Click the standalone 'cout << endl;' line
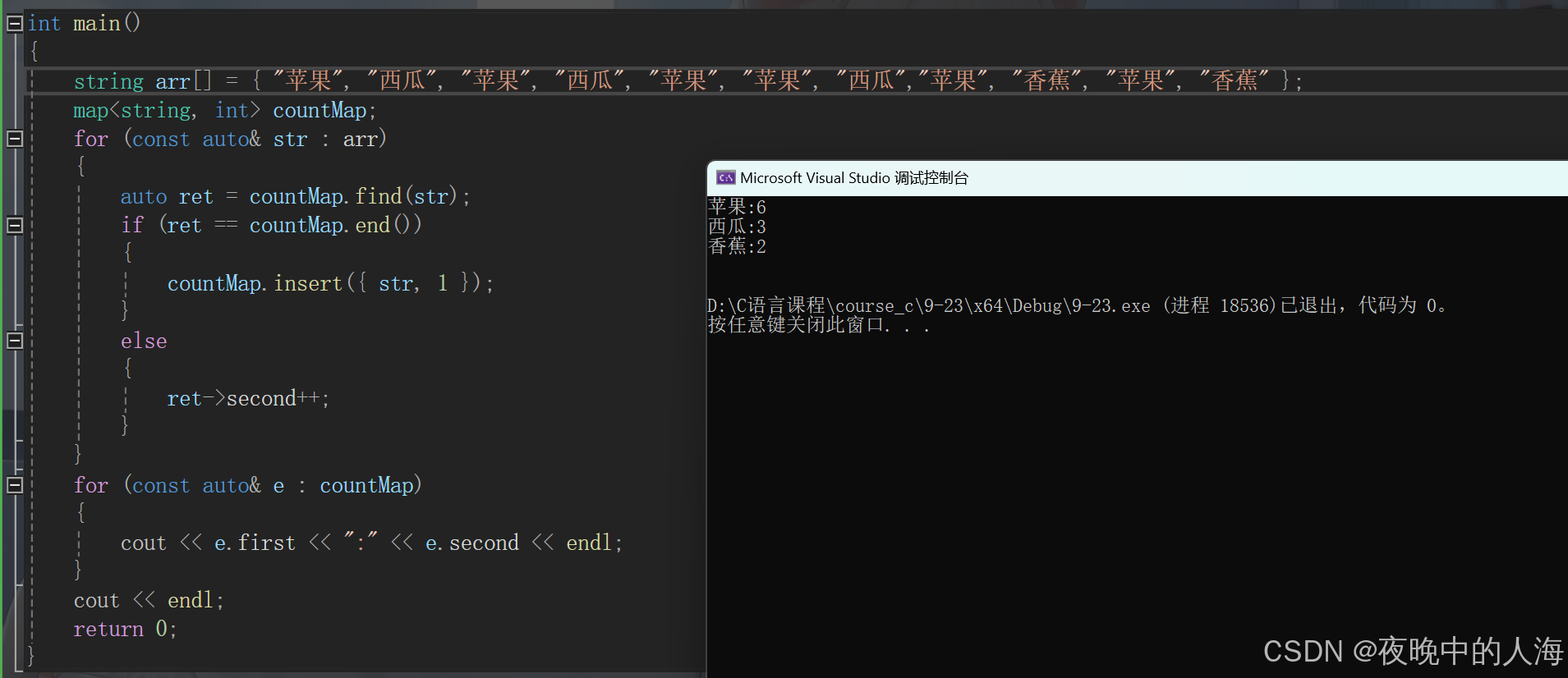 (149, 600)
